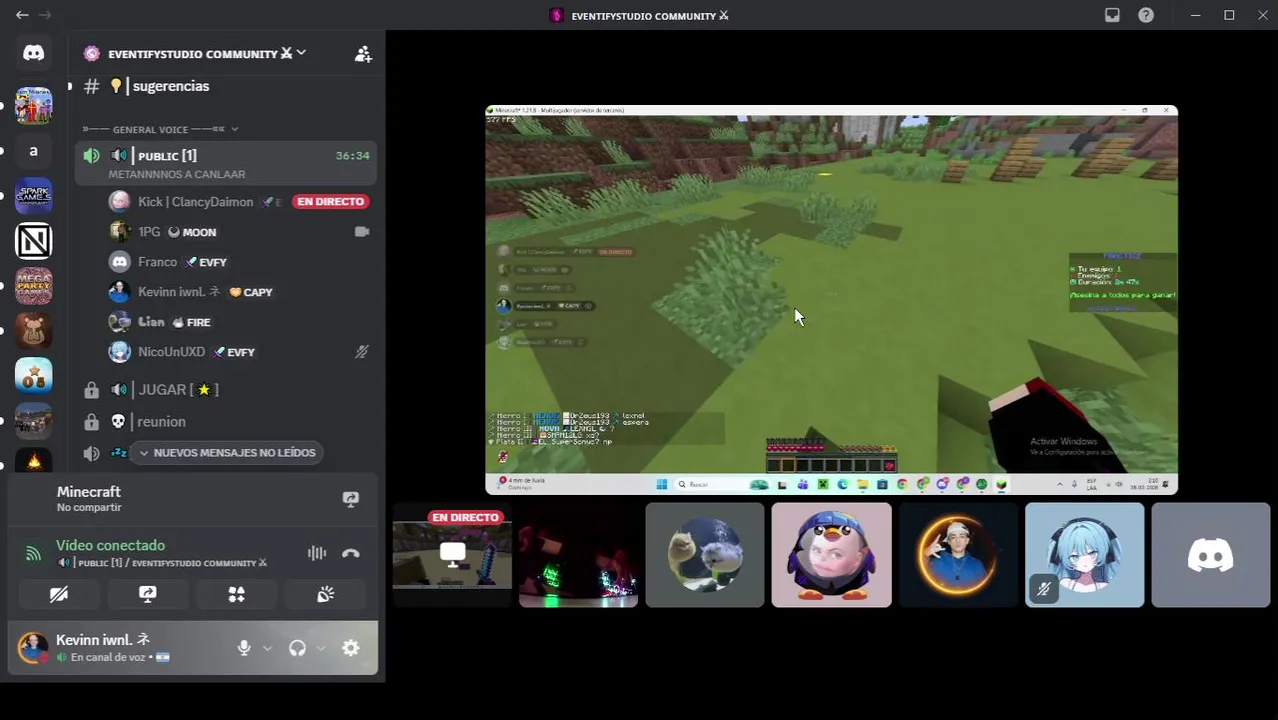Open the Spark Games server
1278x720 pixels.
click(33, 195)
